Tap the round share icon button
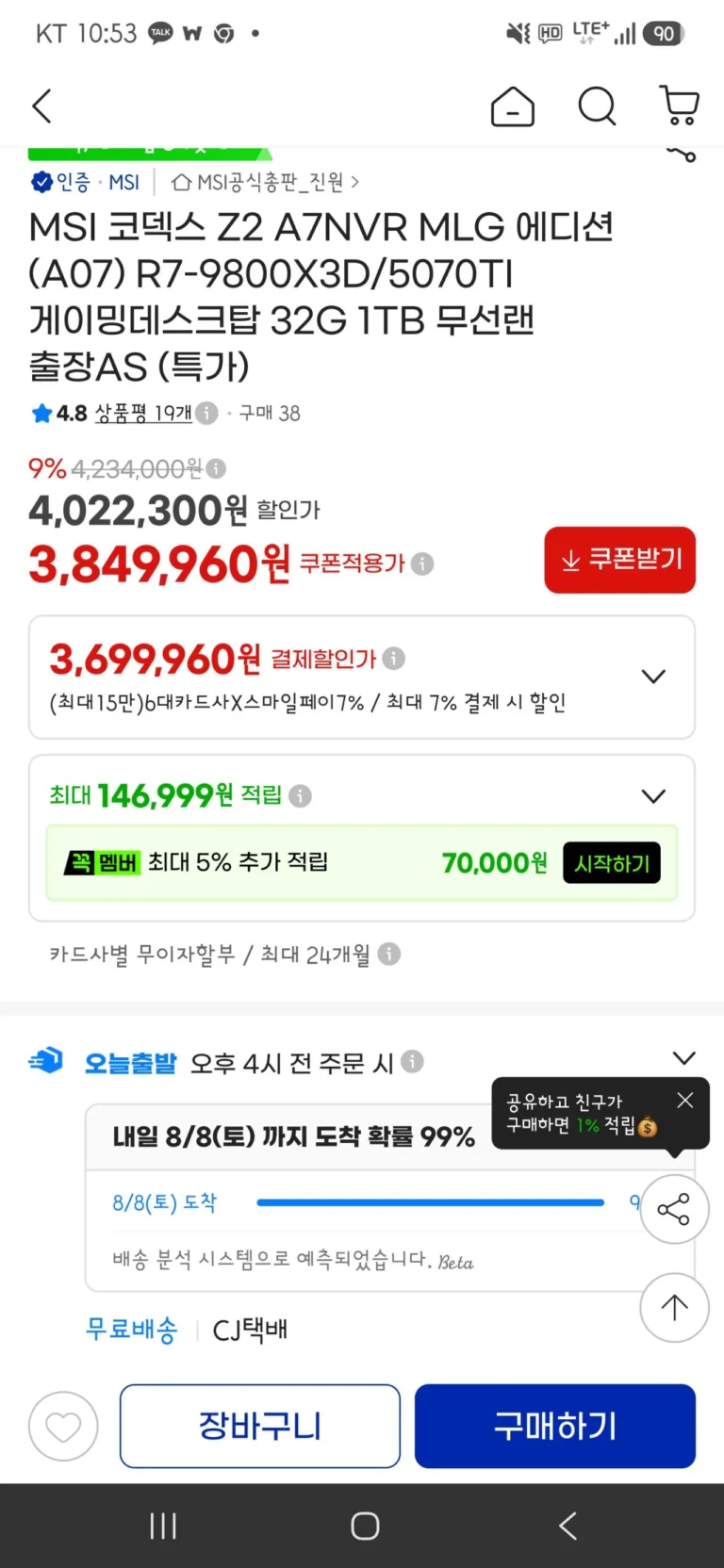 (674, 1209)
